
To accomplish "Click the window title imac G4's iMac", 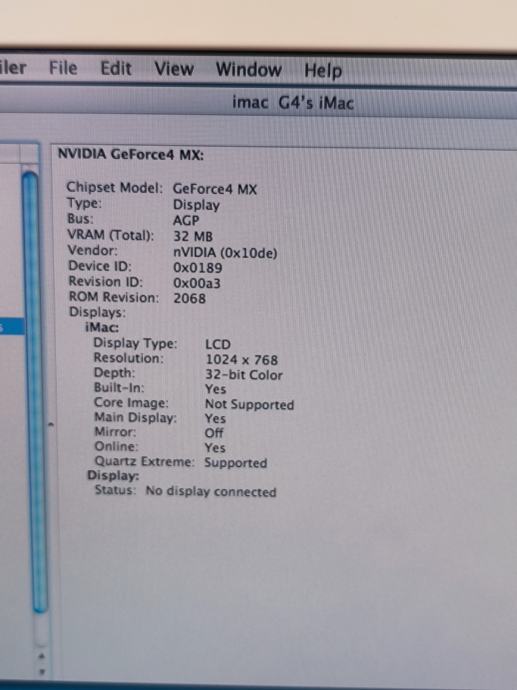I will click(293, 103).
